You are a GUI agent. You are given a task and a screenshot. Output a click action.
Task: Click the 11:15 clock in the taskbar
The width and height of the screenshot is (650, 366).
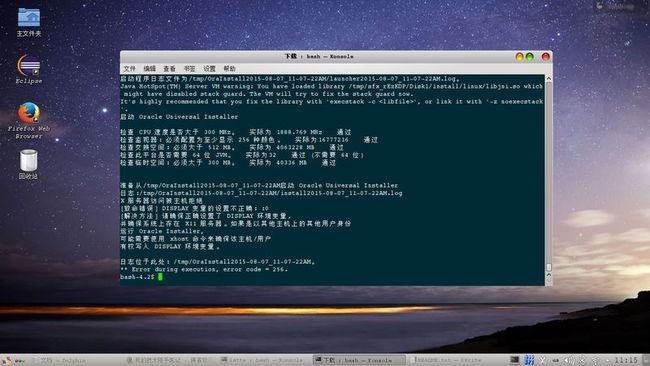tap(626, 360)
